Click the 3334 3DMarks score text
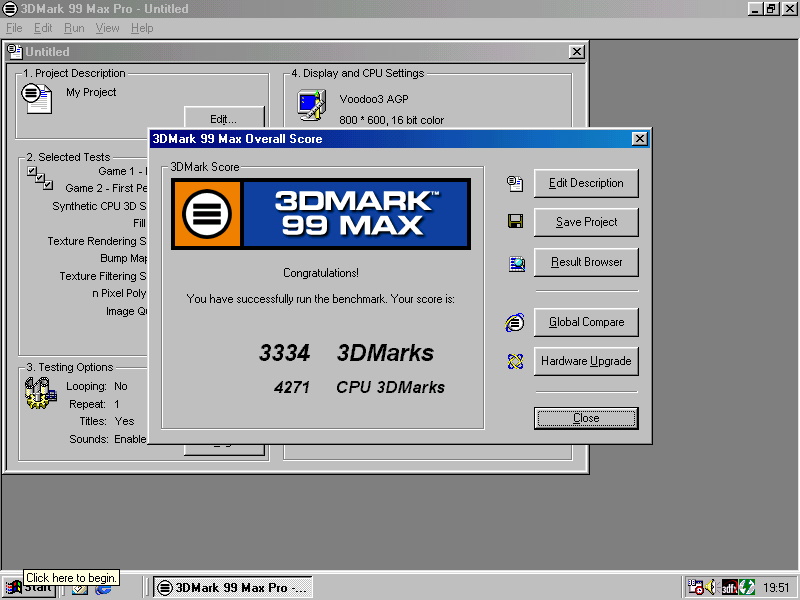 point(346,353)
